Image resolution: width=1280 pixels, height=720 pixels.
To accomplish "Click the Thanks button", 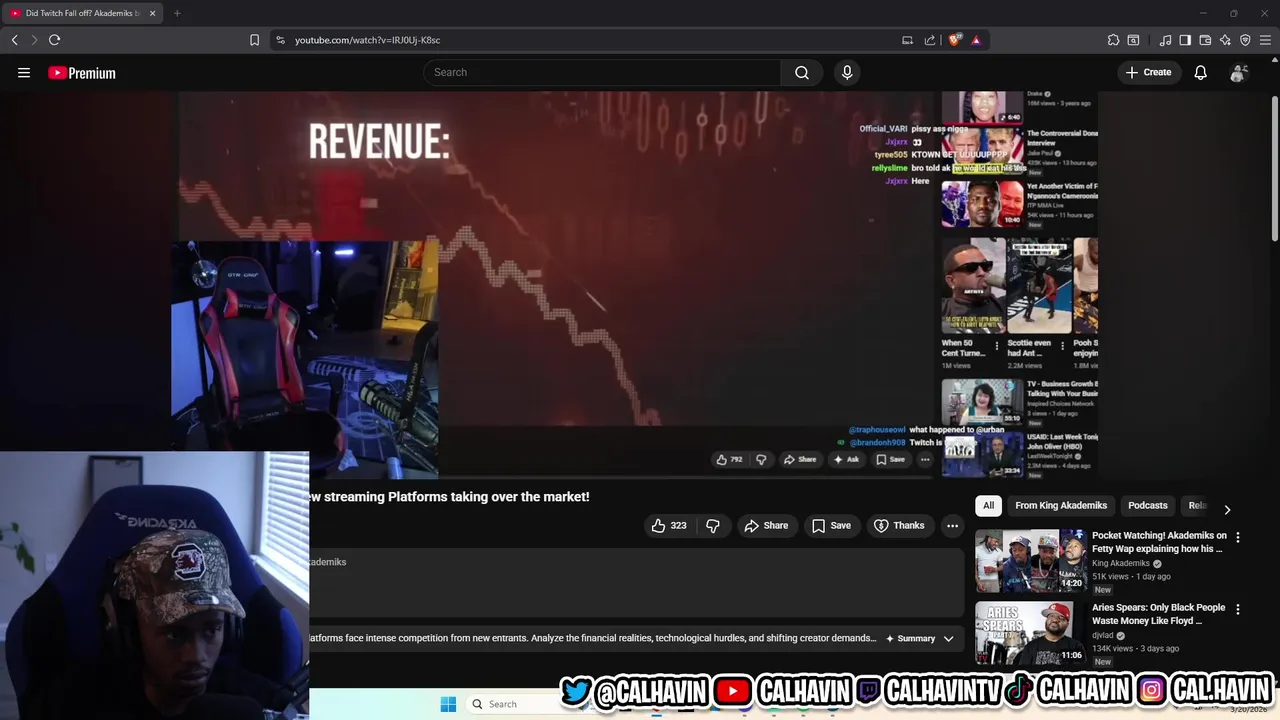I will coord(899,525).
